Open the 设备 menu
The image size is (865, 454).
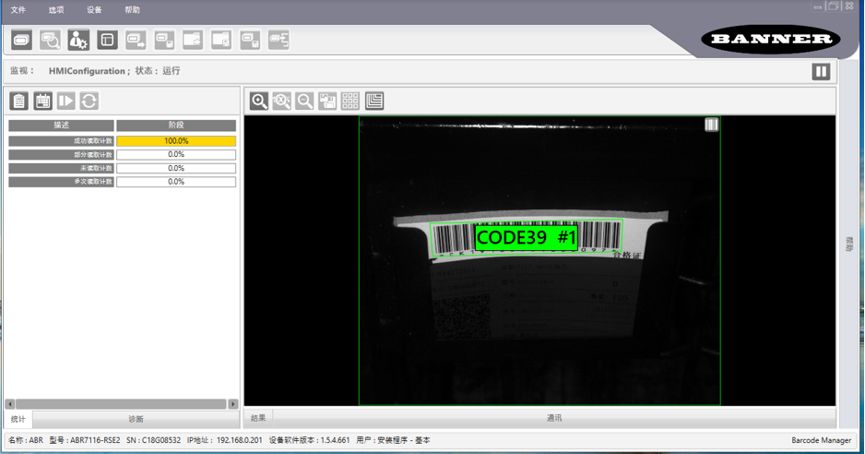tap(94, 10)
